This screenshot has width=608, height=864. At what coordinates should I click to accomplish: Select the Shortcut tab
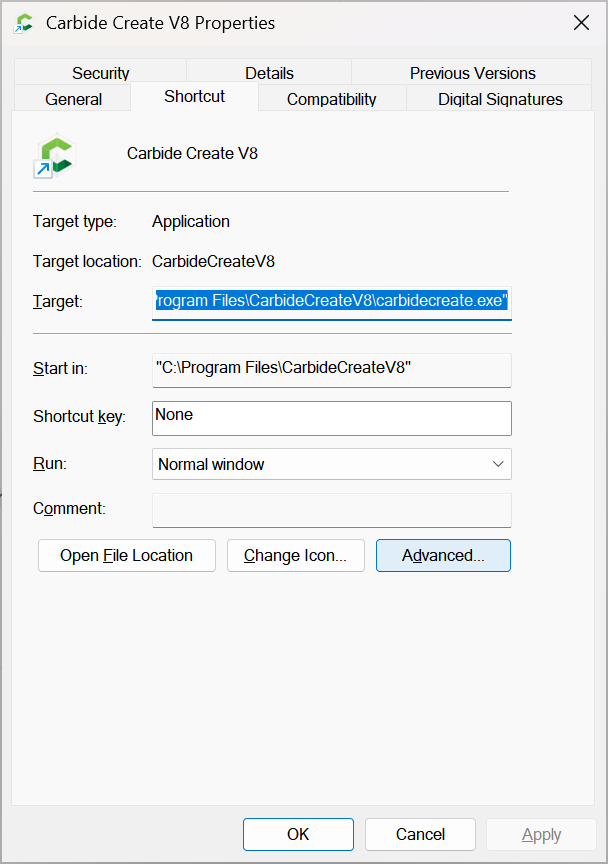click(194, 97)
